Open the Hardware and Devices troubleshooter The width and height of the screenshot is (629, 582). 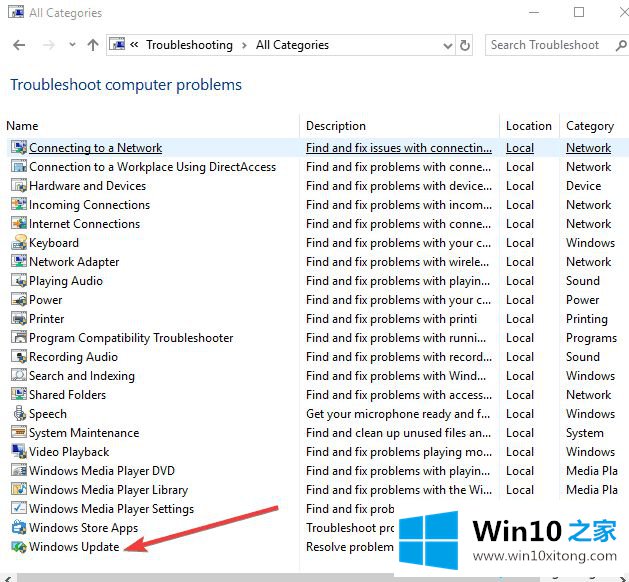point(87,186)
